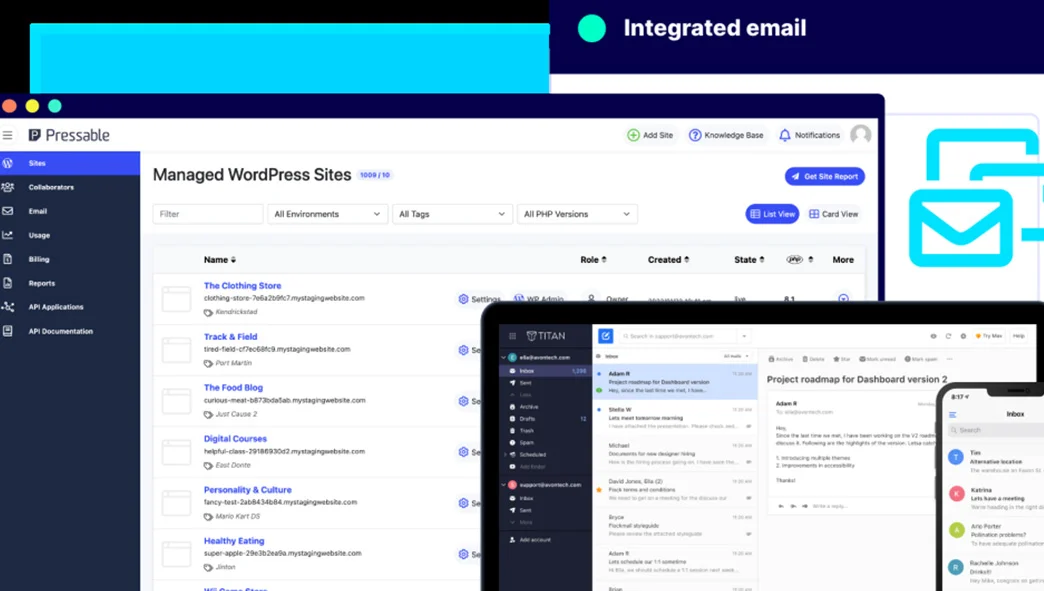
Task: Open the user avatar menu in Pressable
Action: (861, 135)
